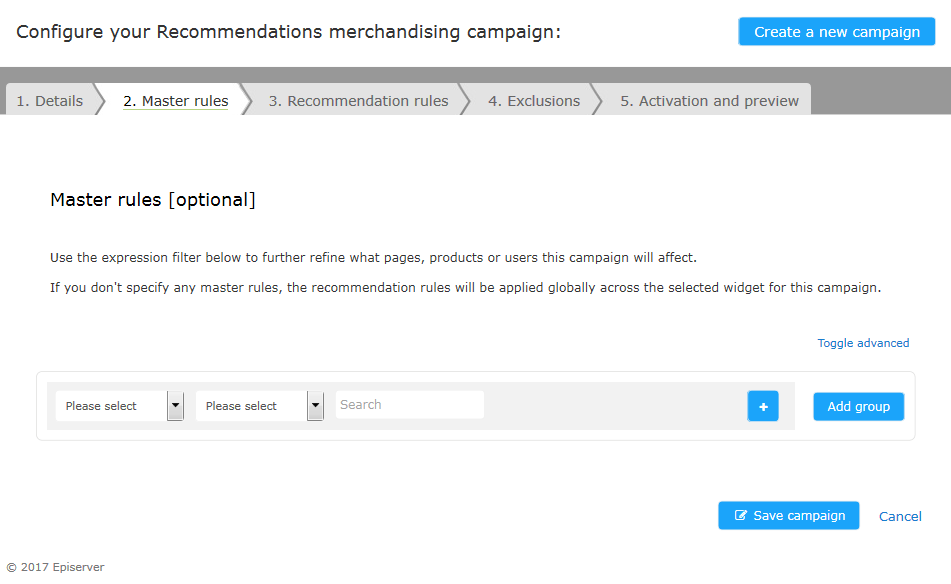This screenshot has width=951, height=584.
Task: Click the second Please select combo box
Action: 260,406
